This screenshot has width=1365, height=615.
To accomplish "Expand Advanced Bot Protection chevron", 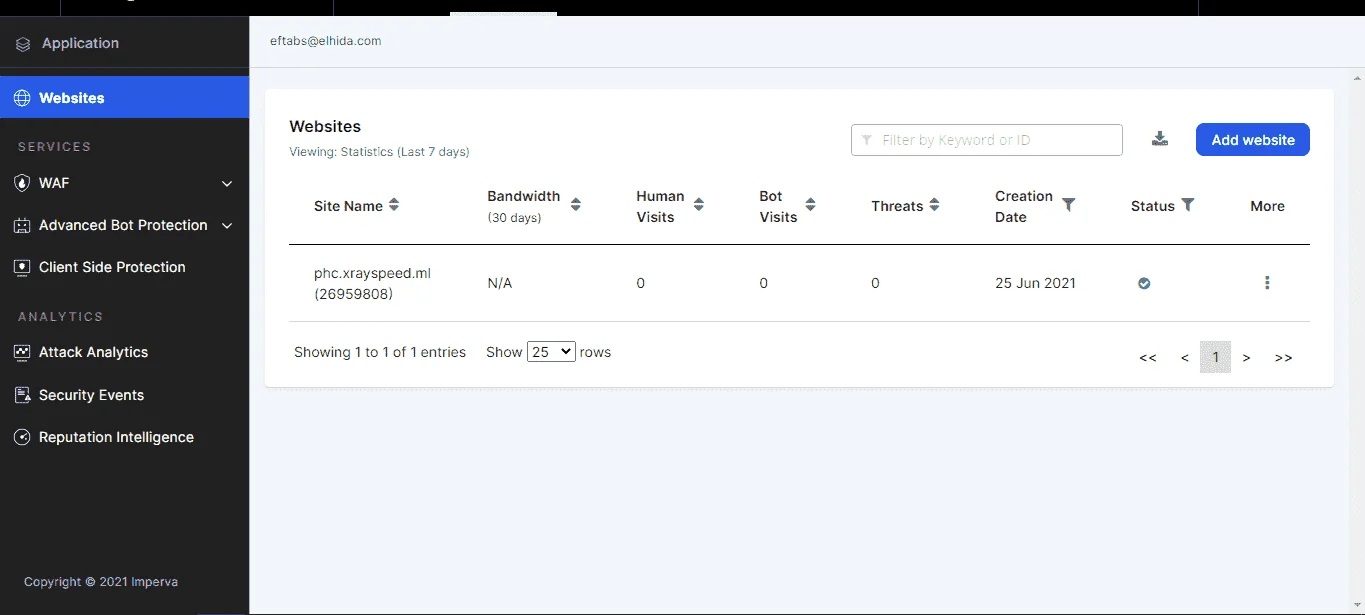I will [227, 226].
